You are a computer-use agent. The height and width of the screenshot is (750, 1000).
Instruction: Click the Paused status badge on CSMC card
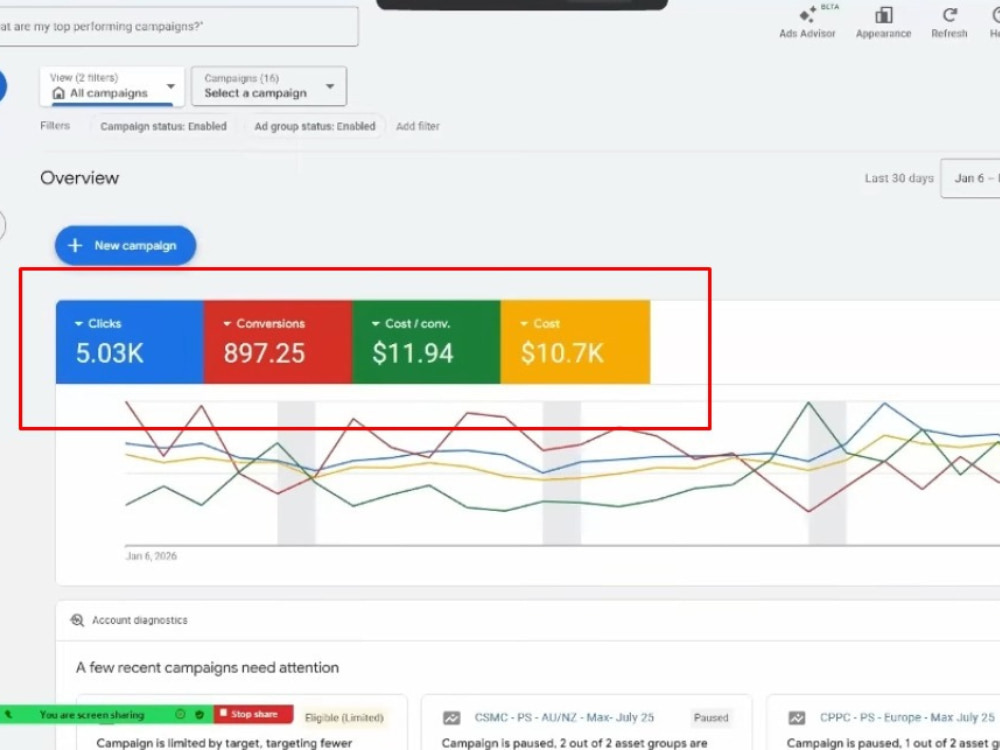point(711,717)
